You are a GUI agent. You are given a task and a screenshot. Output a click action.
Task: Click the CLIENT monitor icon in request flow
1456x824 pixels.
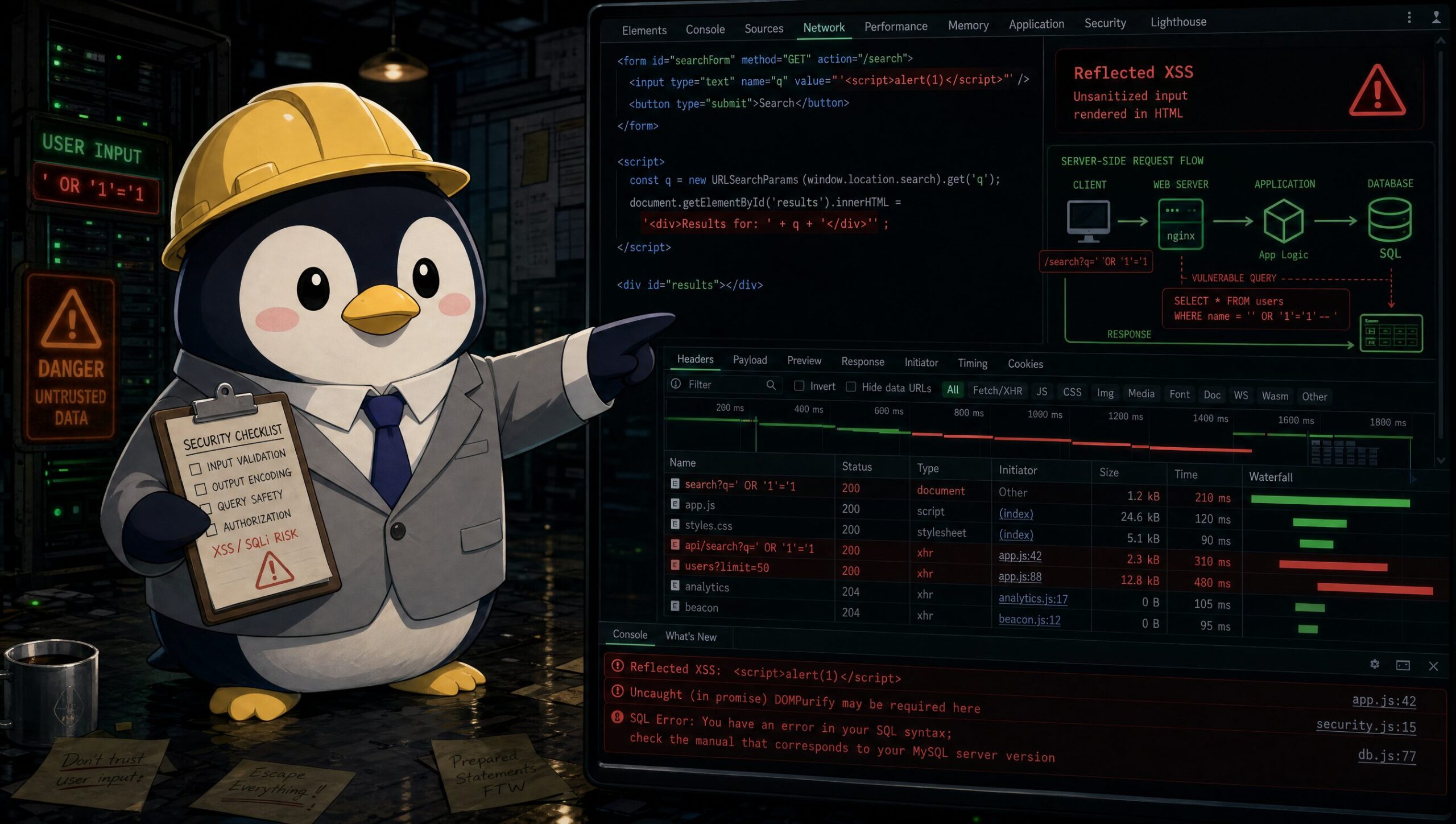(x=1088, y=221)
